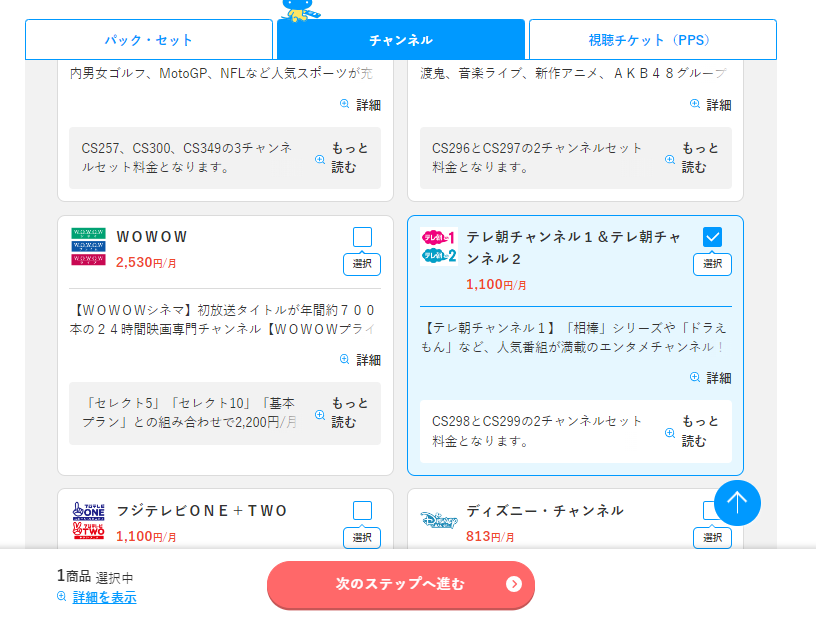The image size is (816, 617).
Task: Open the 視聴チケット（PPS） tab
Action: [653, 40]
